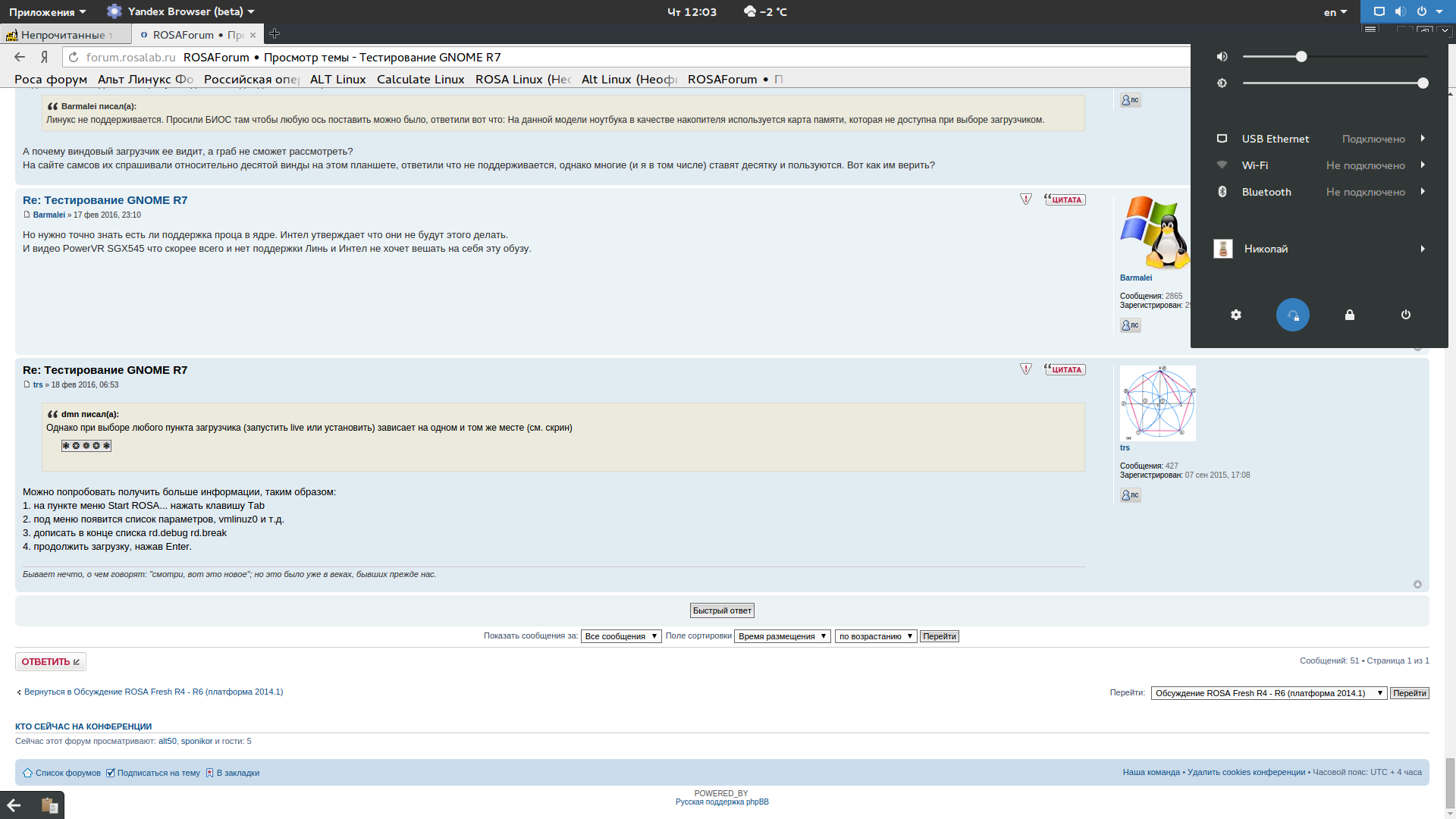Click report post icon on trs's message
This screenshot has width=1456, height=819.
pos(1025,369)
